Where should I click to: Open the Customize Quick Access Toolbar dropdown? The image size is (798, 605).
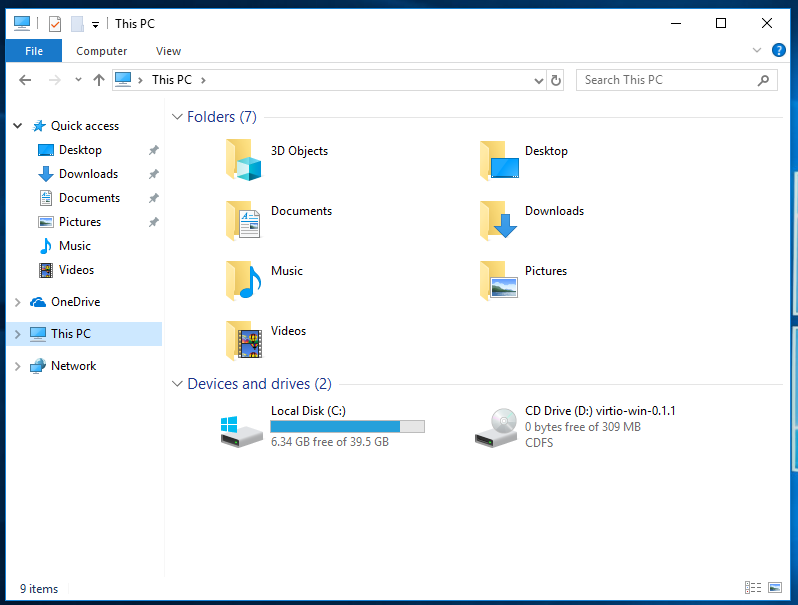pyautogui.click(x=95, y=24)
